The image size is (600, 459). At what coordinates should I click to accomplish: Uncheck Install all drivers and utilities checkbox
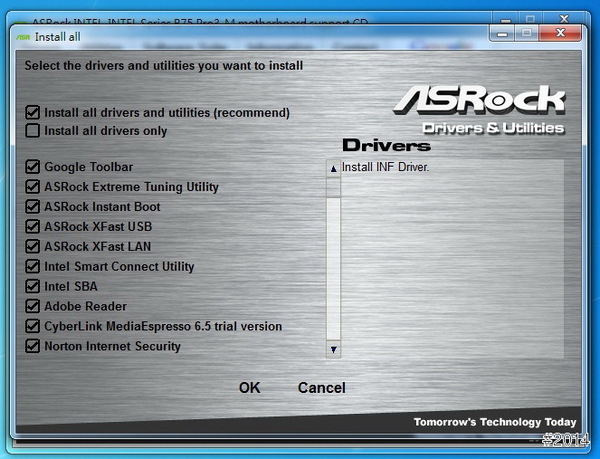point(33,113)
